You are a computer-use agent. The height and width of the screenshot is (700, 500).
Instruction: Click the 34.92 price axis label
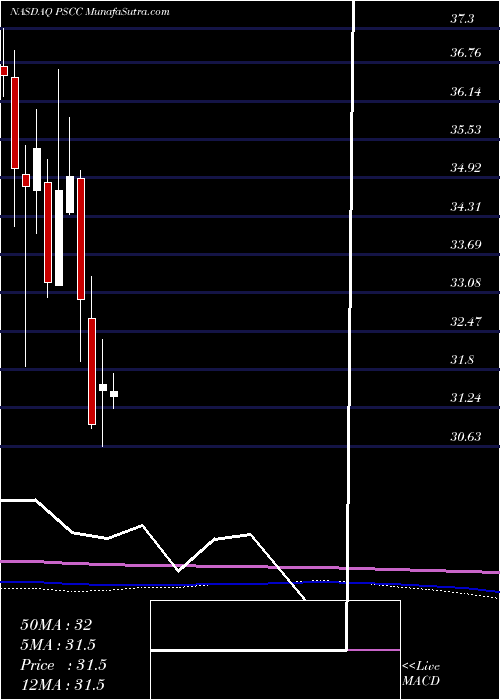[x=466, y=168]
